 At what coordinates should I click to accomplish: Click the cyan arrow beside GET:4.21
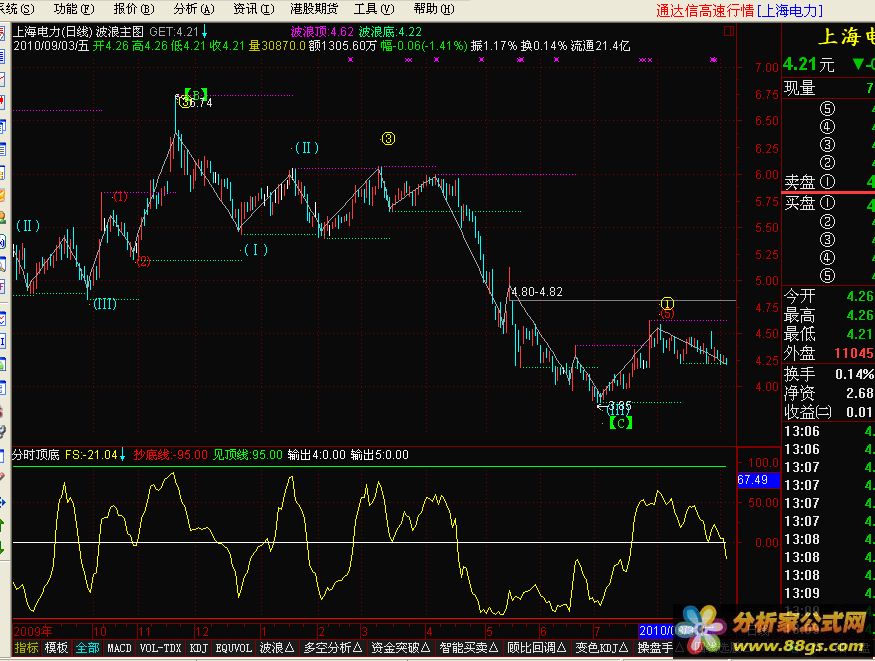click(x=205, y=31)
